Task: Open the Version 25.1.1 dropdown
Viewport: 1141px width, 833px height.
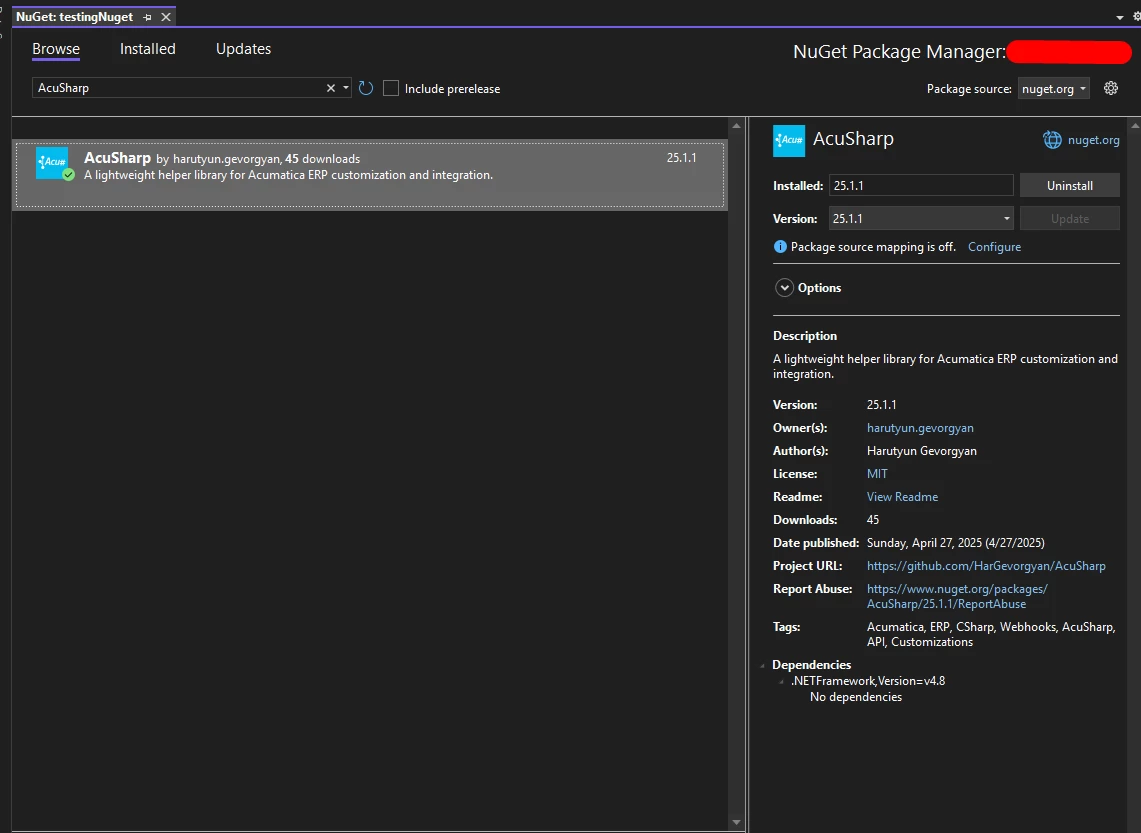Action: 921,218
